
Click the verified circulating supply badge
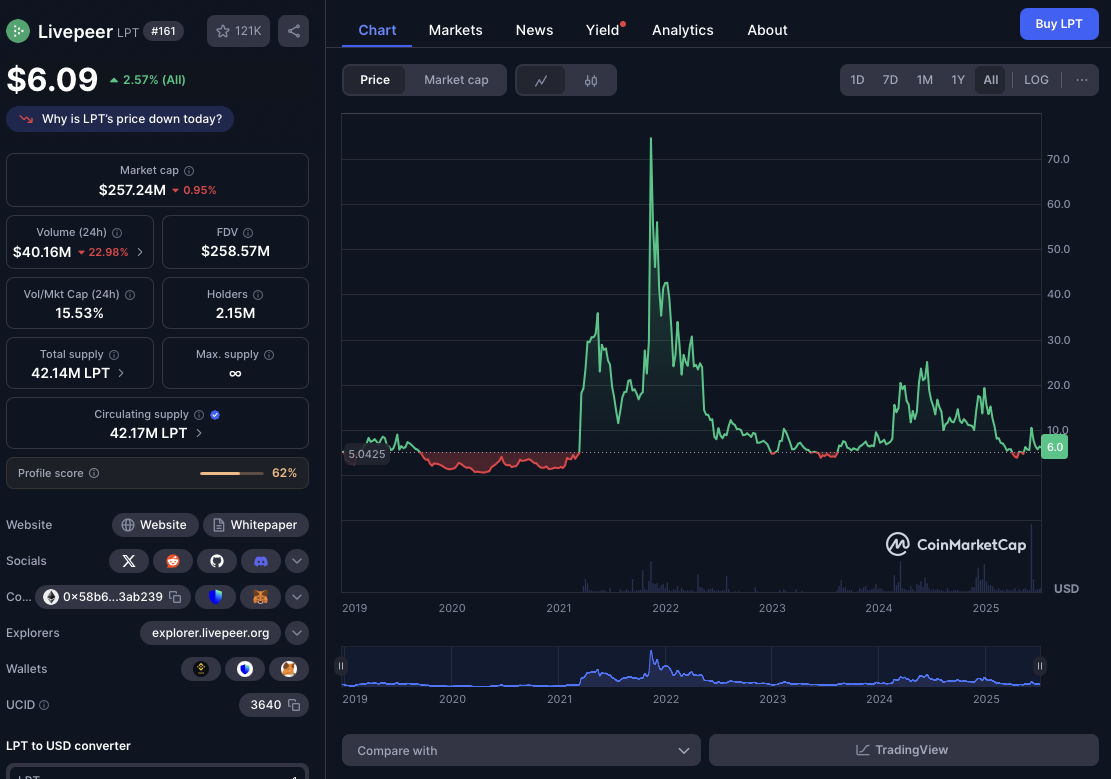[x=215, y=415]
